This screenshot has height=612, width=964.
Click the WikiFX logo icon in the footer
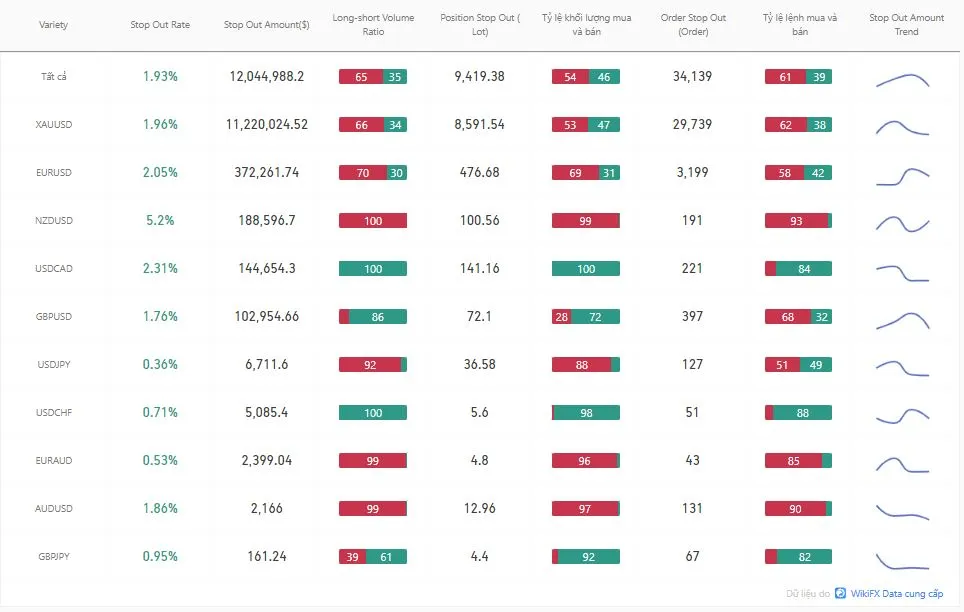tap(840, 594)
